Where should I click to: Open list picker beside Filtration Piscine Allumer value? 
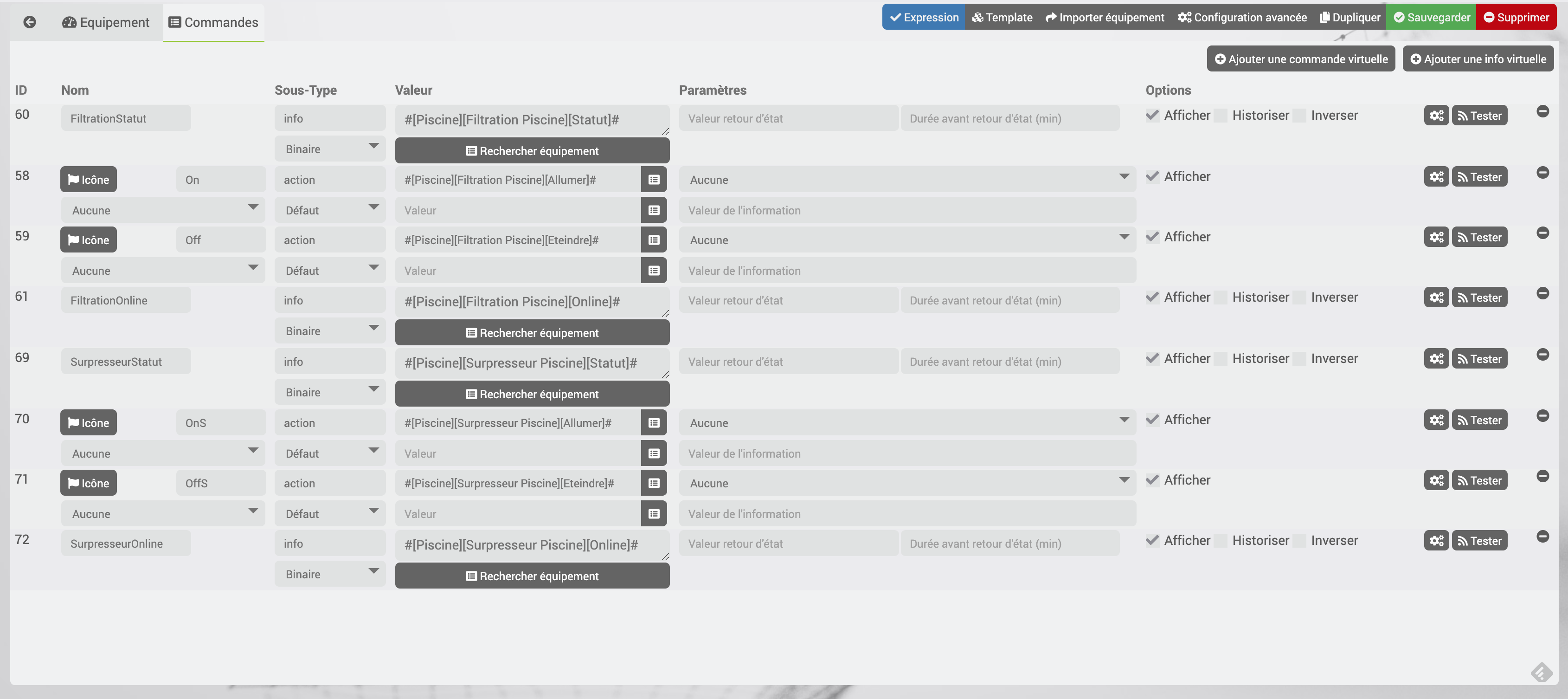(654, 180)
